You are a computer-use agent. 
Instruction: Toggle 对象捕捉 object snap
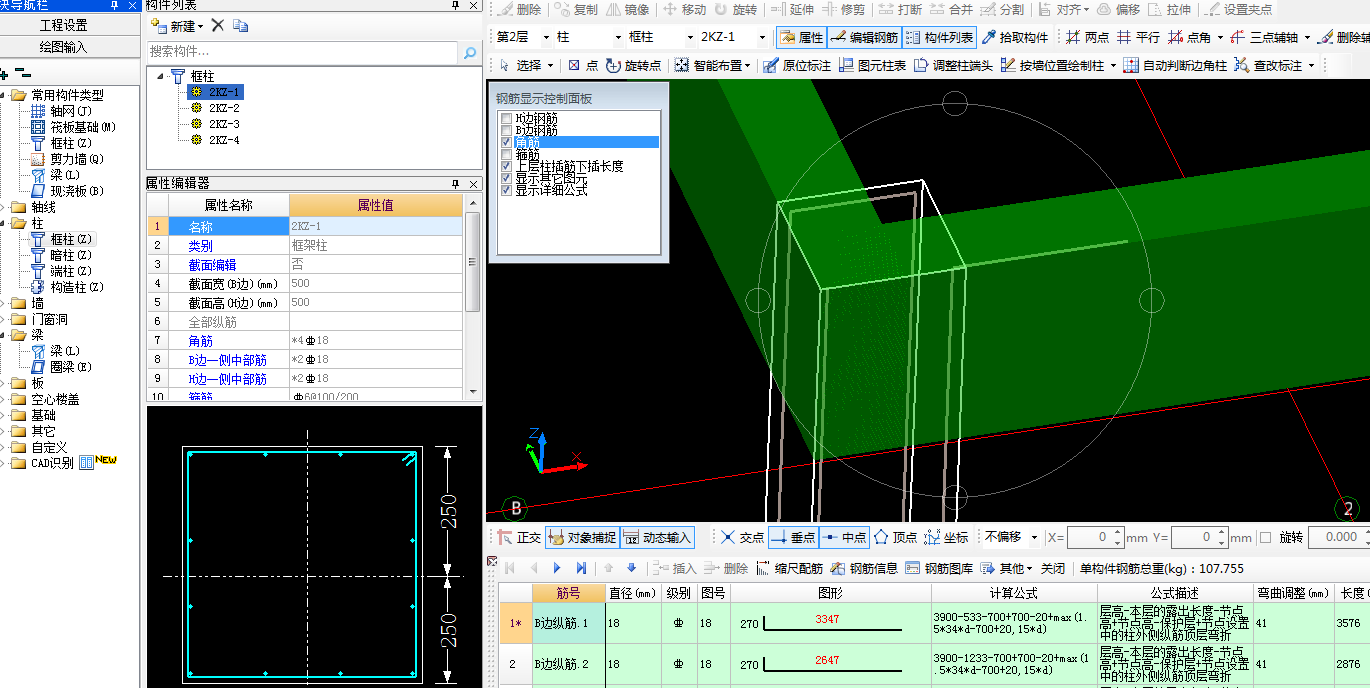[582, 537]
